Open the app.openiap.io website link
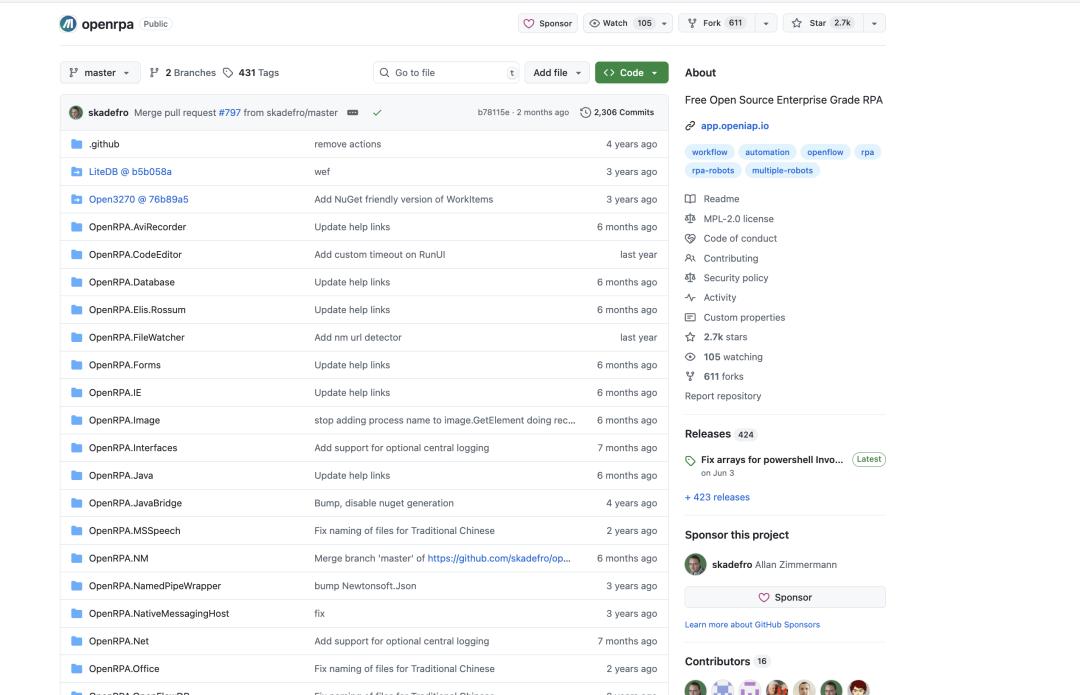Viewport: 1080px width, 695px height. [735, 125]
